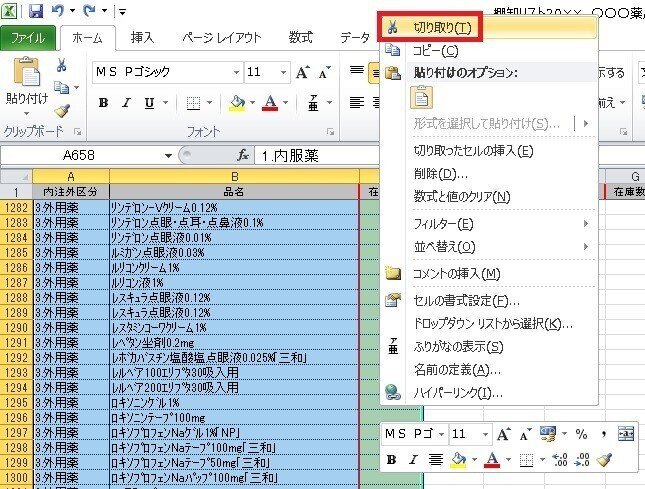Open the font size 11 dropdown in ribbon
This screenshot has width=645, height=489.
click(x=283, y=72)
